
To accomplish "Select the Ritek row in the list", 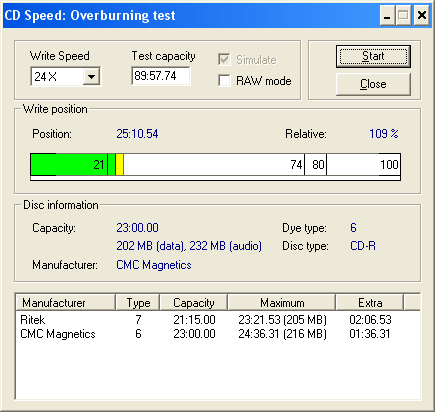I will (x=217, y=320).
